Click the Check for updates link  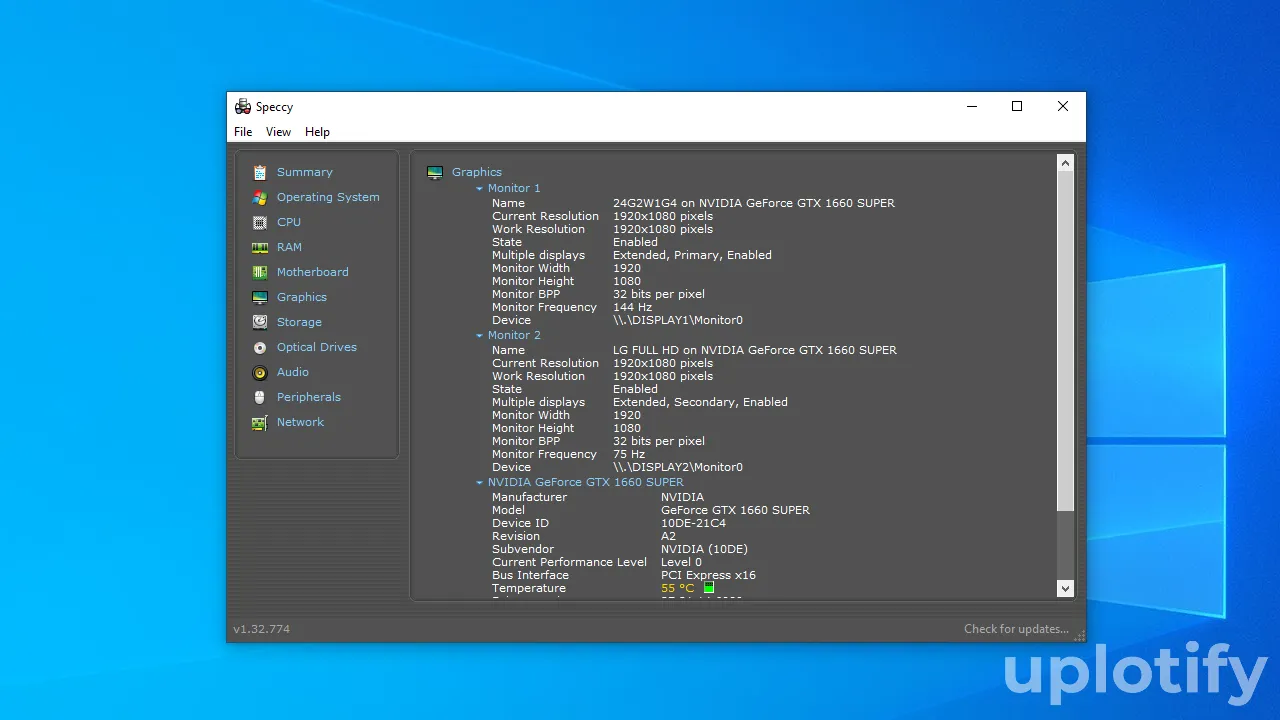point(1016,629)
